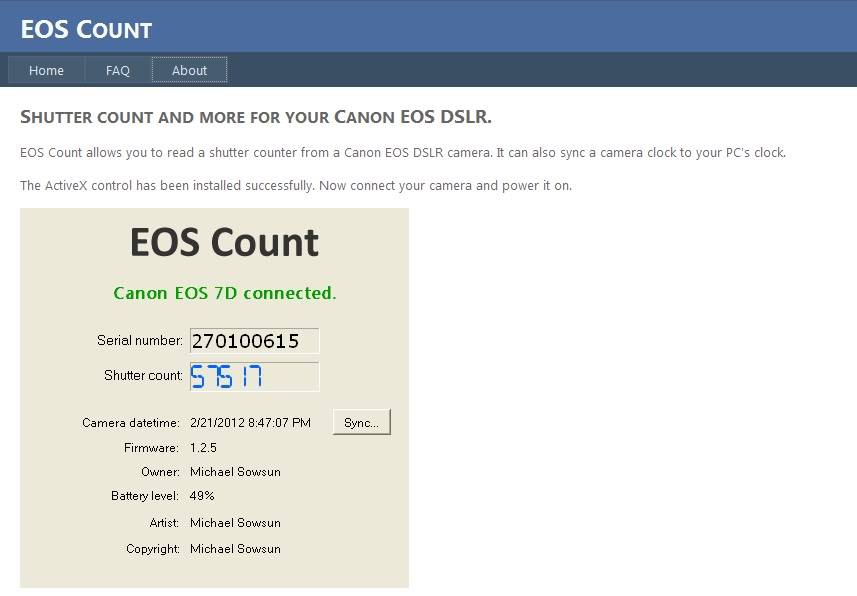
Task: Click the large EOS Count panel title
Action: coord(224,242)
